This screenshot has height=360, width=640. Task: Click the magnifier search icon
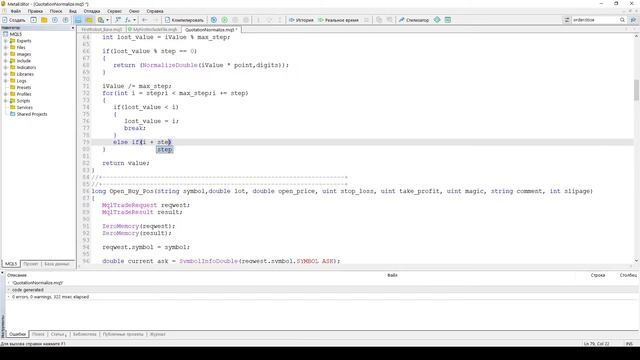pyautogui.click(x=622, y=20)
